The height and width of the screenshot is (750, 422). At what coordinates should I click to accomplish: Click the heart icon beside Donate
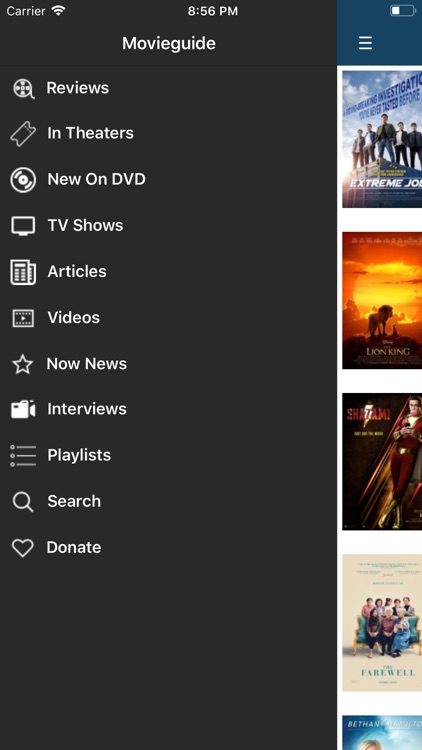(22, 548)
